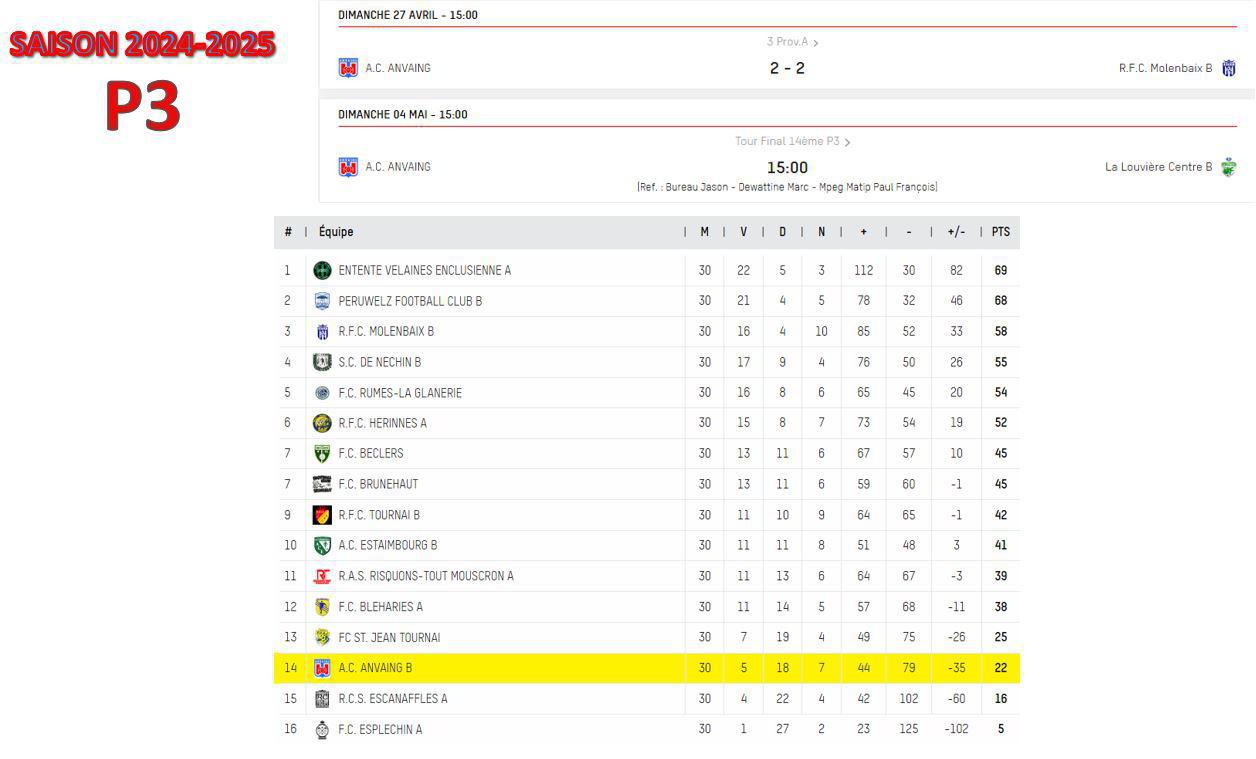Click the Entente Velaines Enclusienne A club logo
Image resolution: width=1256 pixels, height=759 pixels.
tap(322, 270)
